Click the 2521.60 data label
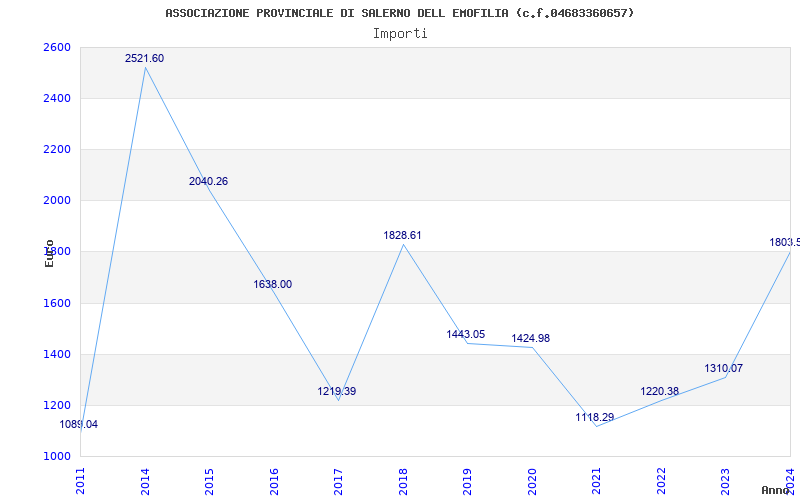 tap(144, 59)
